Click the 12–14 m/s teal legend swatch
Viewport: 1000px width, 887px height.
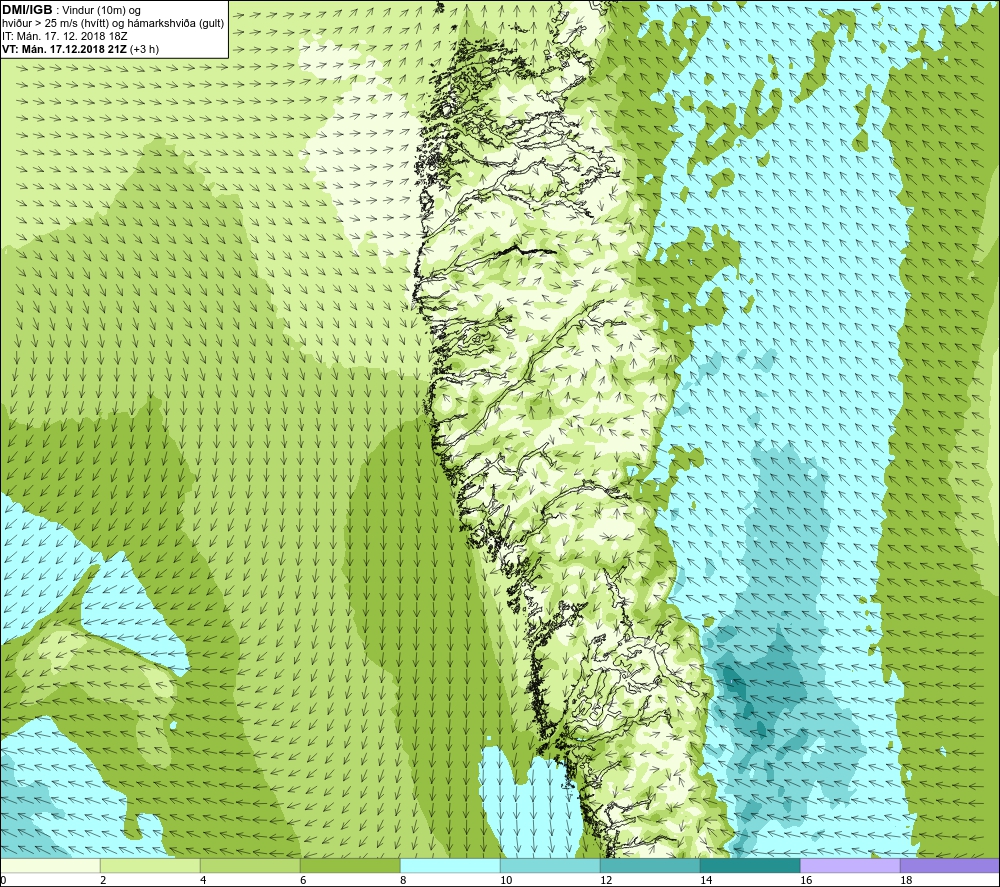pos(650,866)
